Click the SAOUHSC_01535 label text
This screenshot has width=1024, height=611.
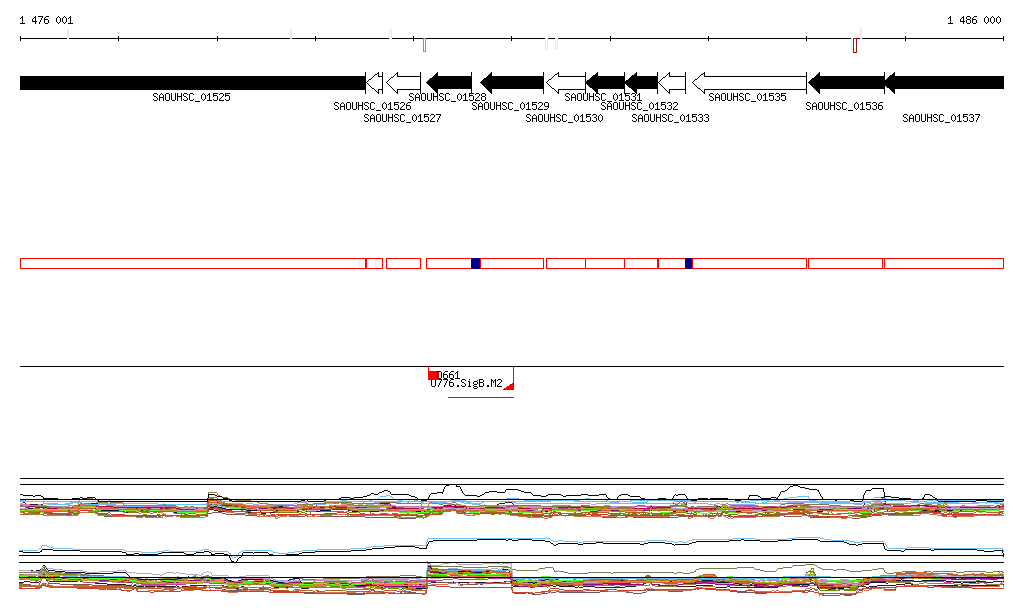click(x=747, y=97)
